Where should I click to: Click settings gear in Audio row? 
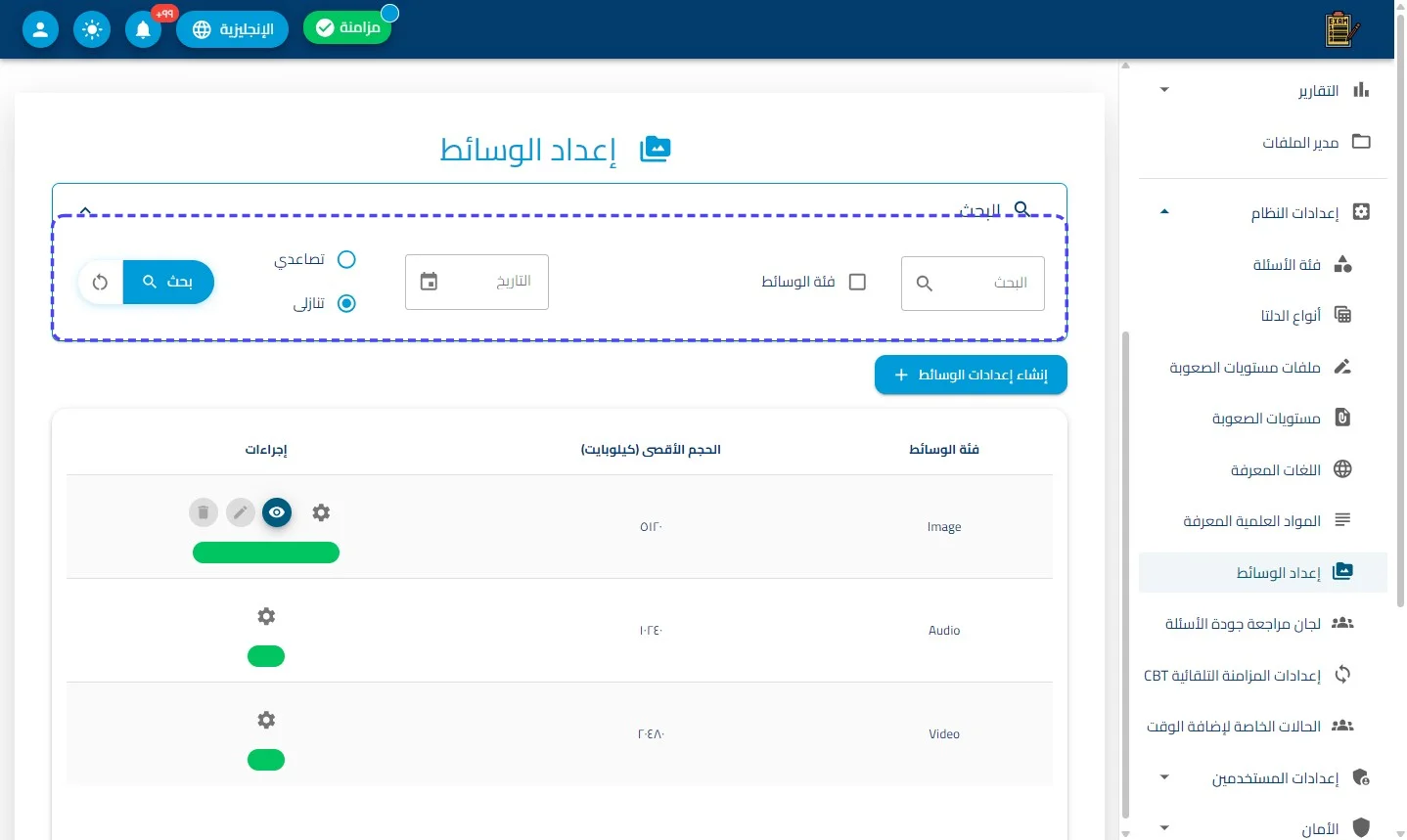pos(266,616)
